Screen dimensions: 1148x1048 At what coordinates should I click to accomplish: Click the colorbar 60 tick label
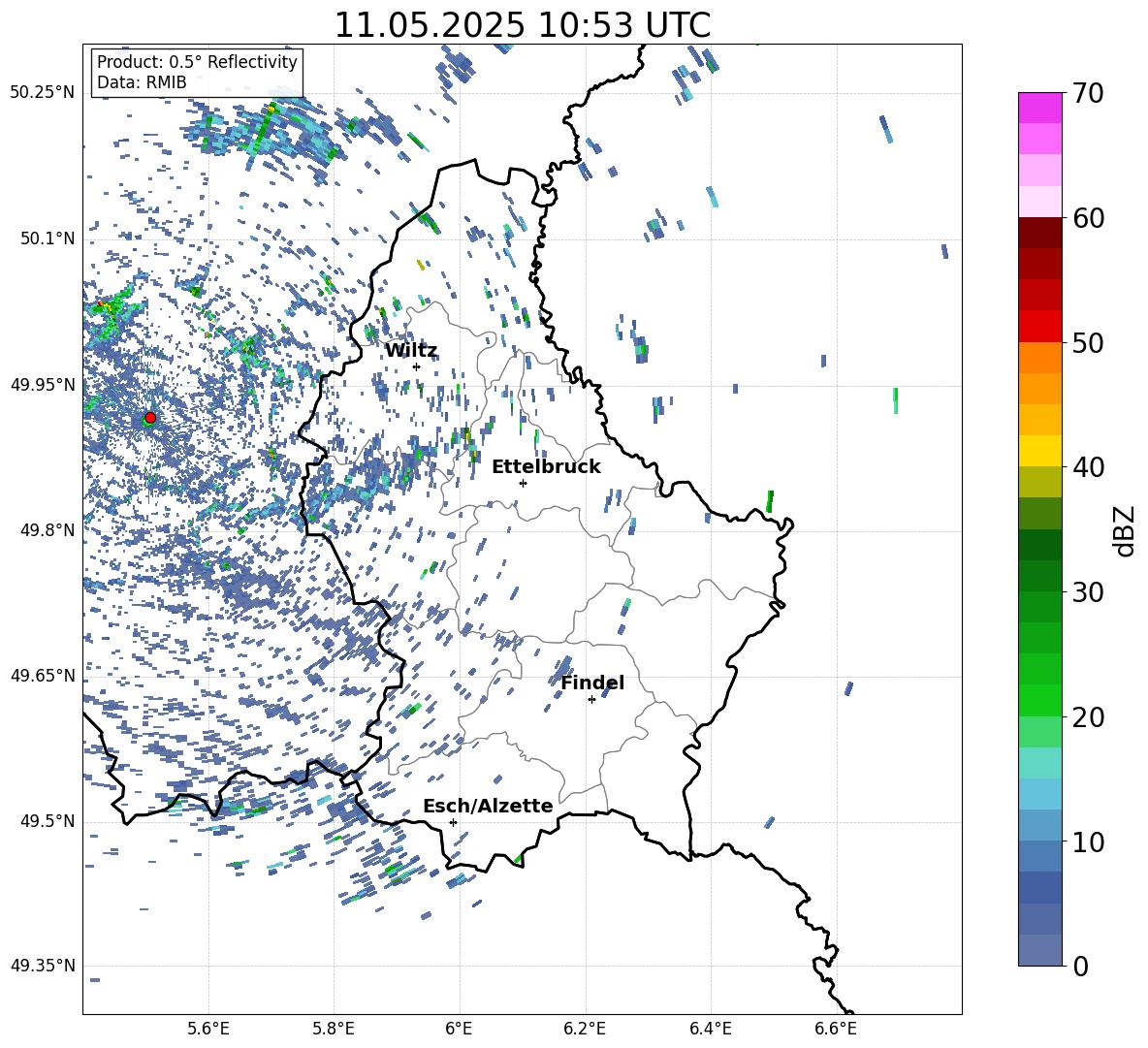pyautogui.click(x=1088, y=218)
